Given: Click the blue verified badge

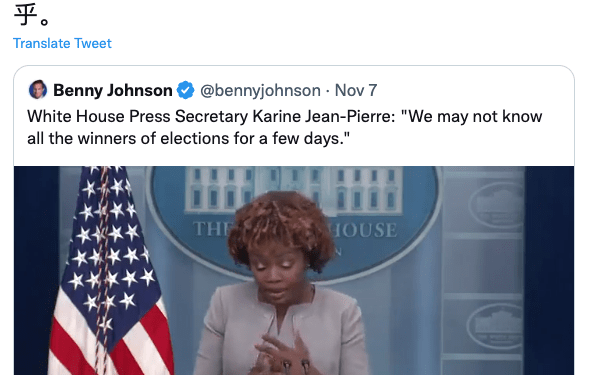Looking at the screenshot, I should (x=185, y=90).
